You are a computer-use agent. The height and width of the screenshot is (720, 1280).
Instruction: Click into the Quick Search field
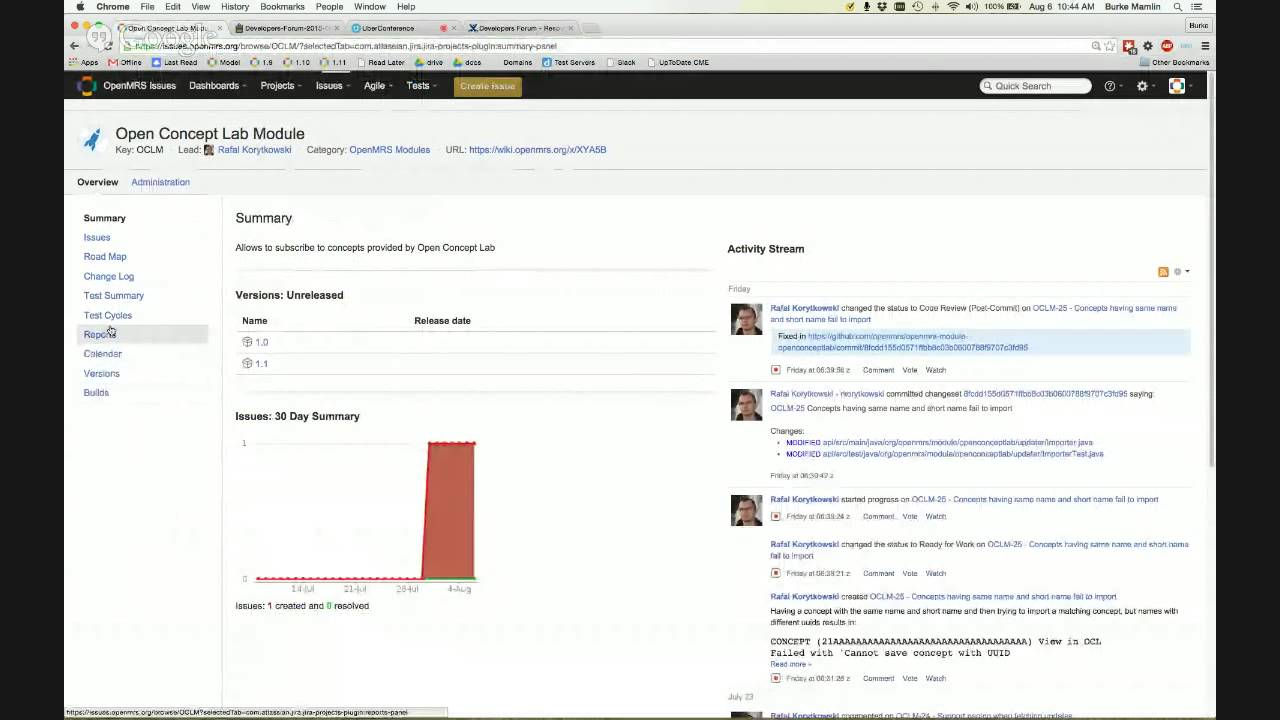pos(1035,86)
